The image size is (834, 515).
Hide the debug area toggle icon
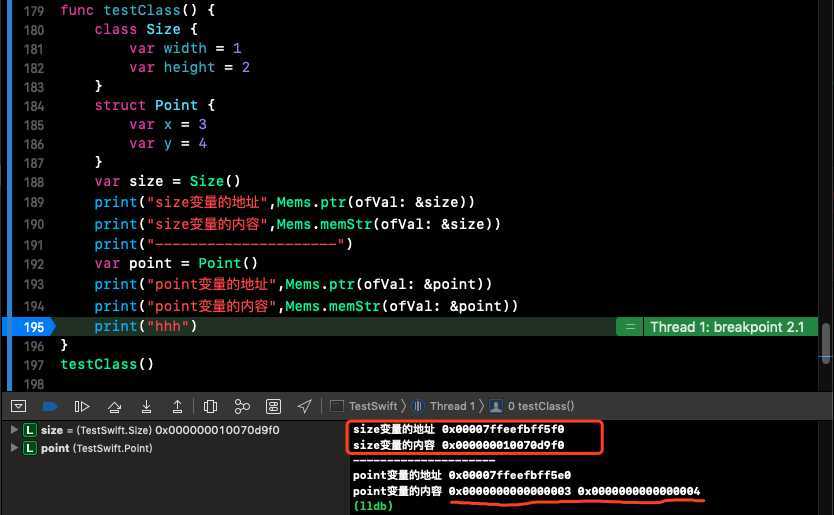point(19,406)
